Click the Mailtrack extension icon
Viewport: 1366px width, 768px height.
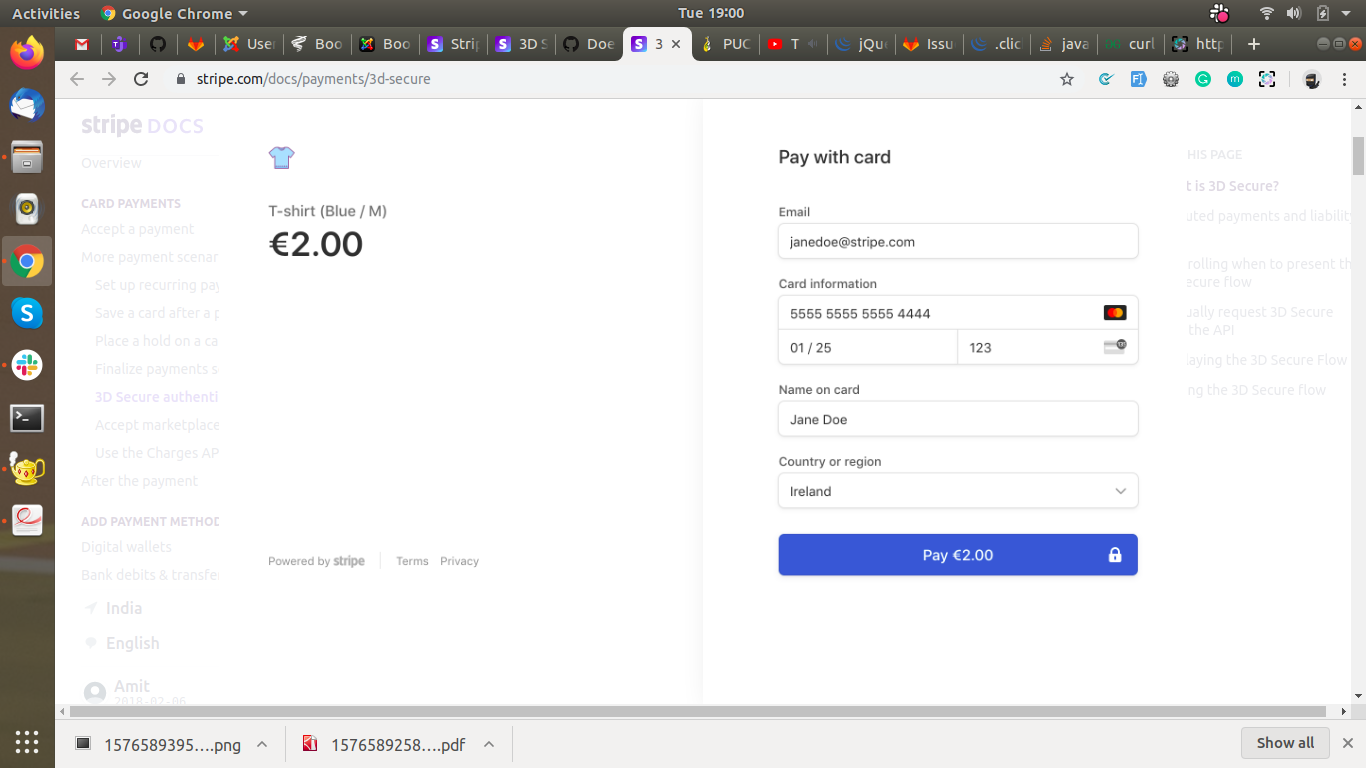[1235, 79]
